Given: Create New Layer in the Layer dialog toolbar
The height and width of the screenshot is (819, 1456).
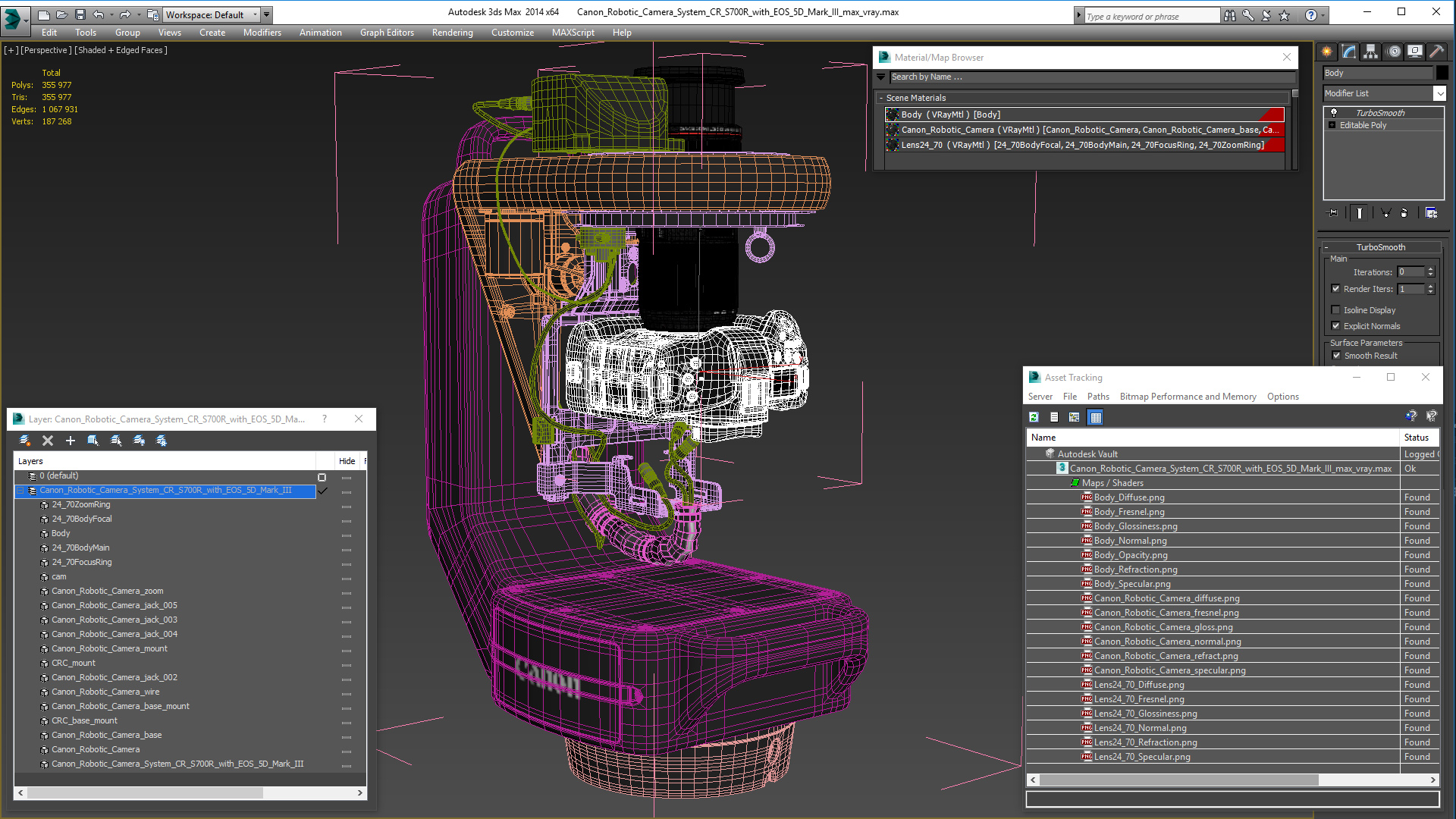Looking at the screenshot, I should coord(25,441).
